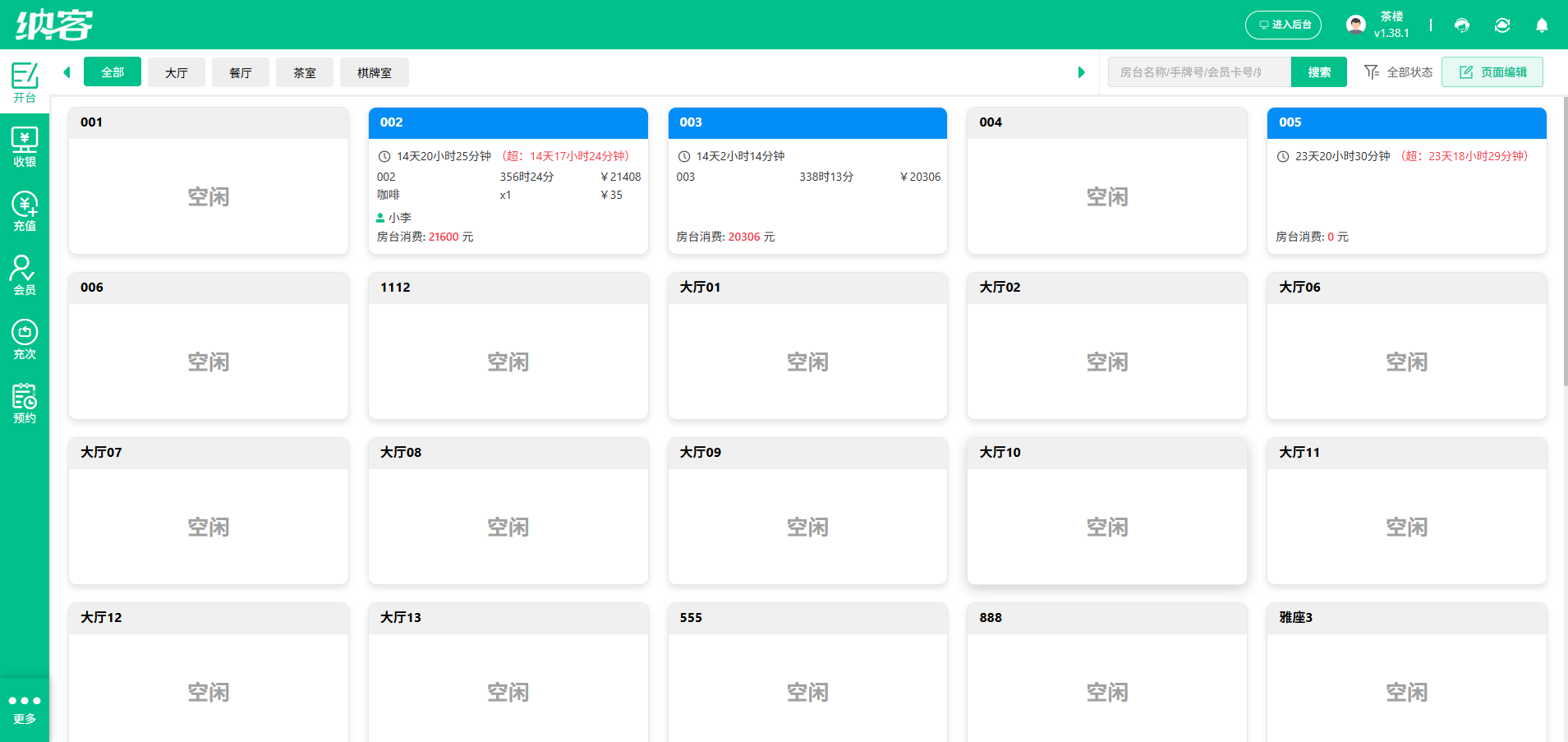Select idle room card 大厅10
The width and height of the screenshot is (1568, 742).
pyautogui.click(x=1107, y=511)
